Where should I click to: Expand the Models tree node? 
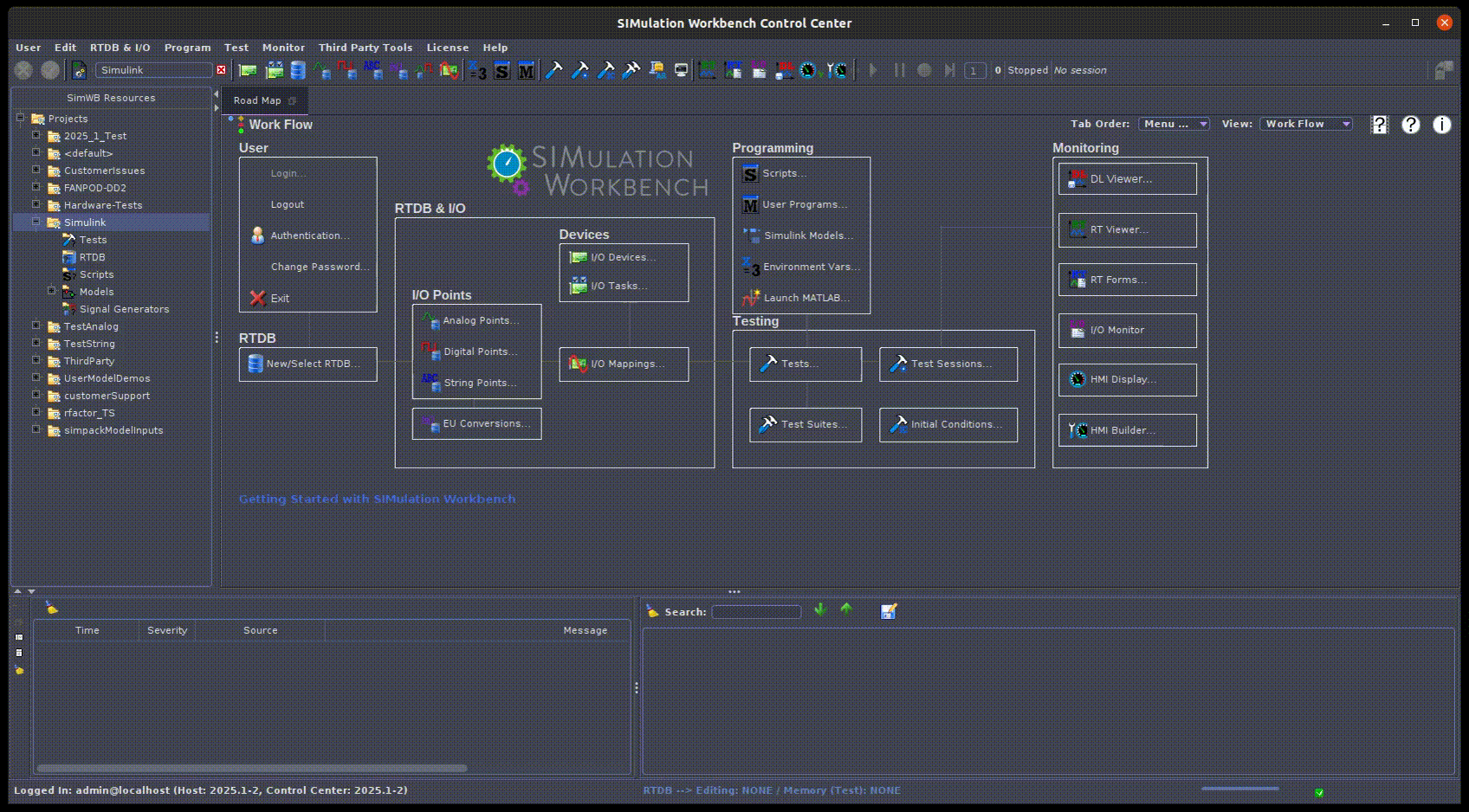[52, 291]
